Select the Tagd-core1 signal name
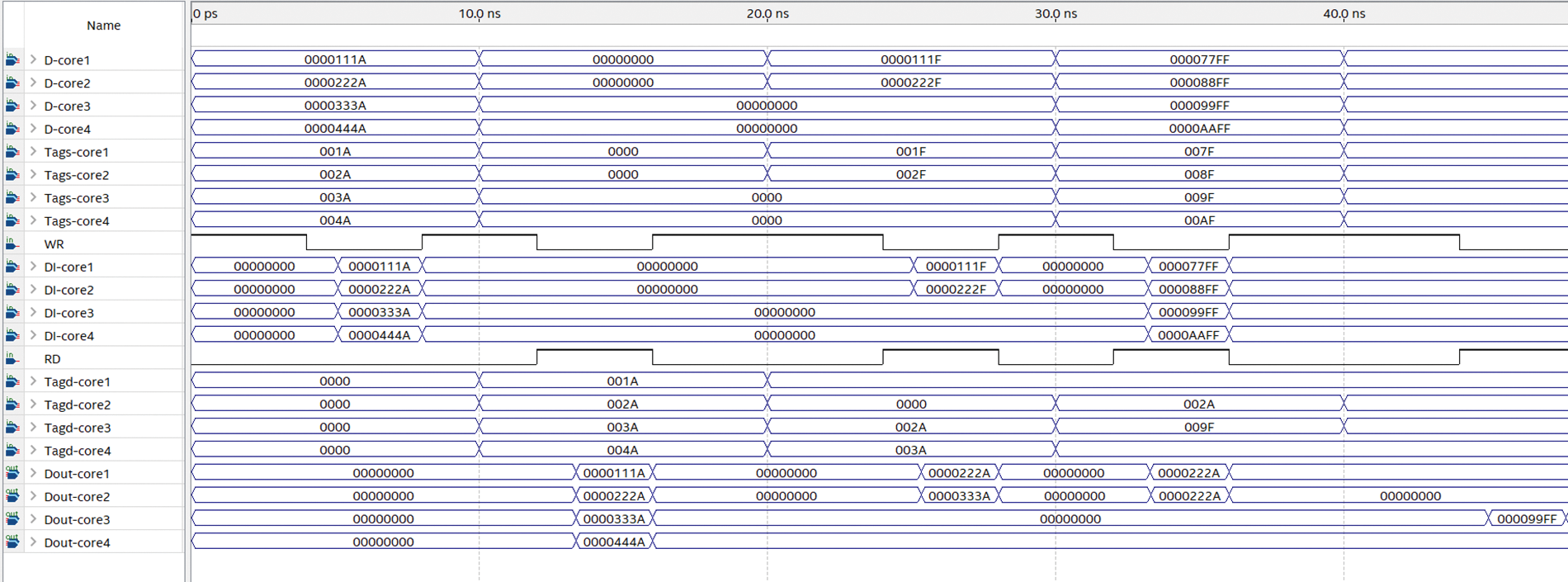 coord(77,382)
